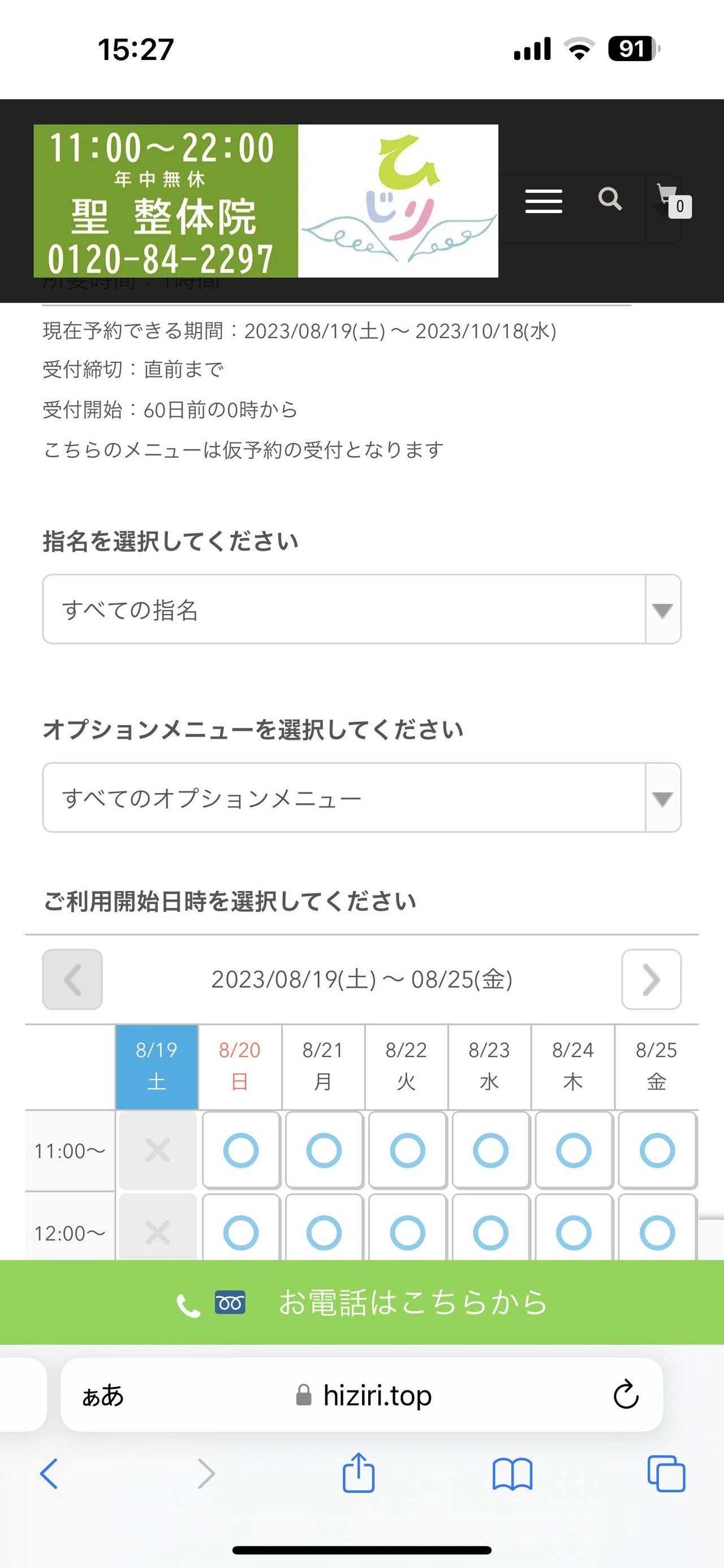
Task: Tap the お電話はこちらから call banner
Action: click(x=361, y=1302)
